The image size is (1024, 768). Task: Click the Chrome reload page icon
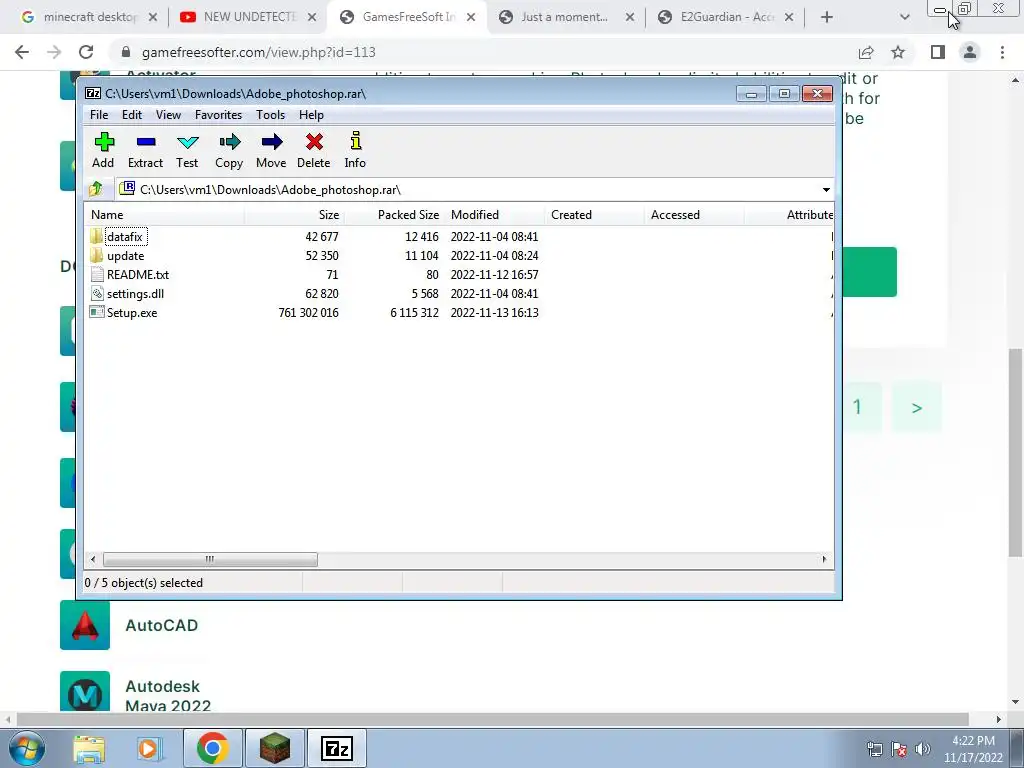(x=86, y=52)
